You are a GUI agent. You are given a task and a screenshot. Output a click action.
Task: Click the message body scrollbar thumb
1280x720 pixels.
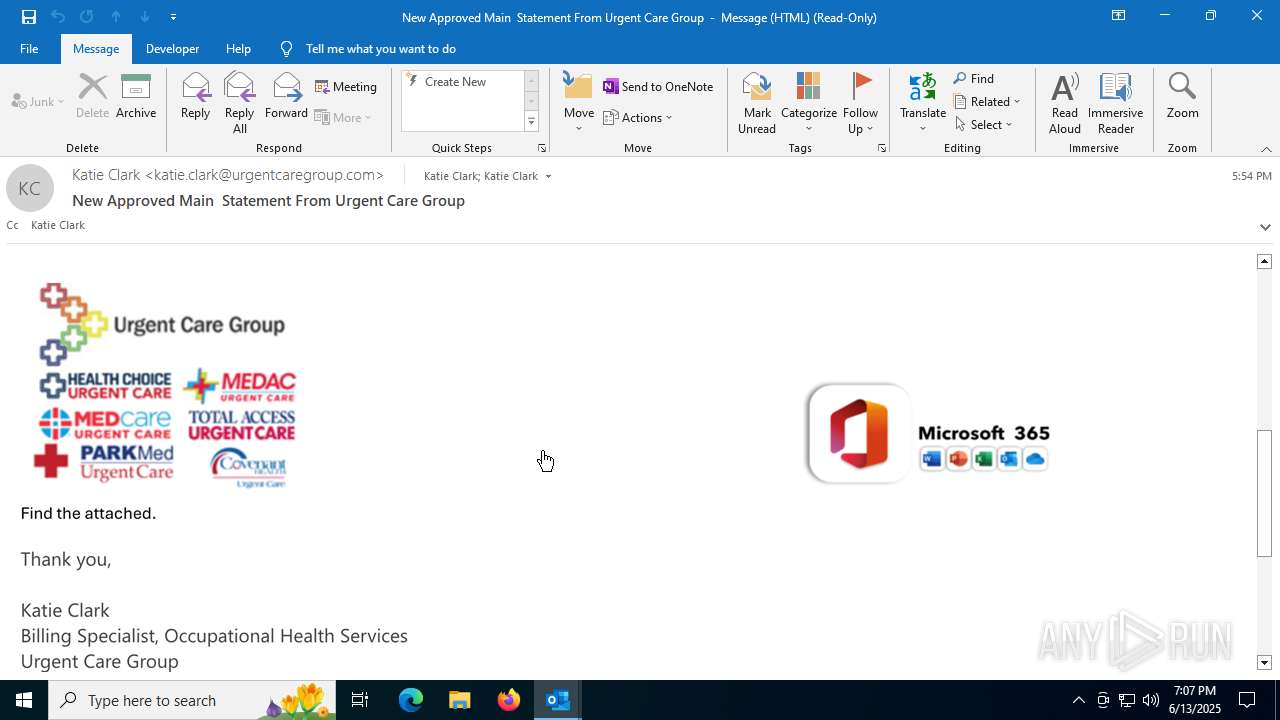pos(1264,493)
